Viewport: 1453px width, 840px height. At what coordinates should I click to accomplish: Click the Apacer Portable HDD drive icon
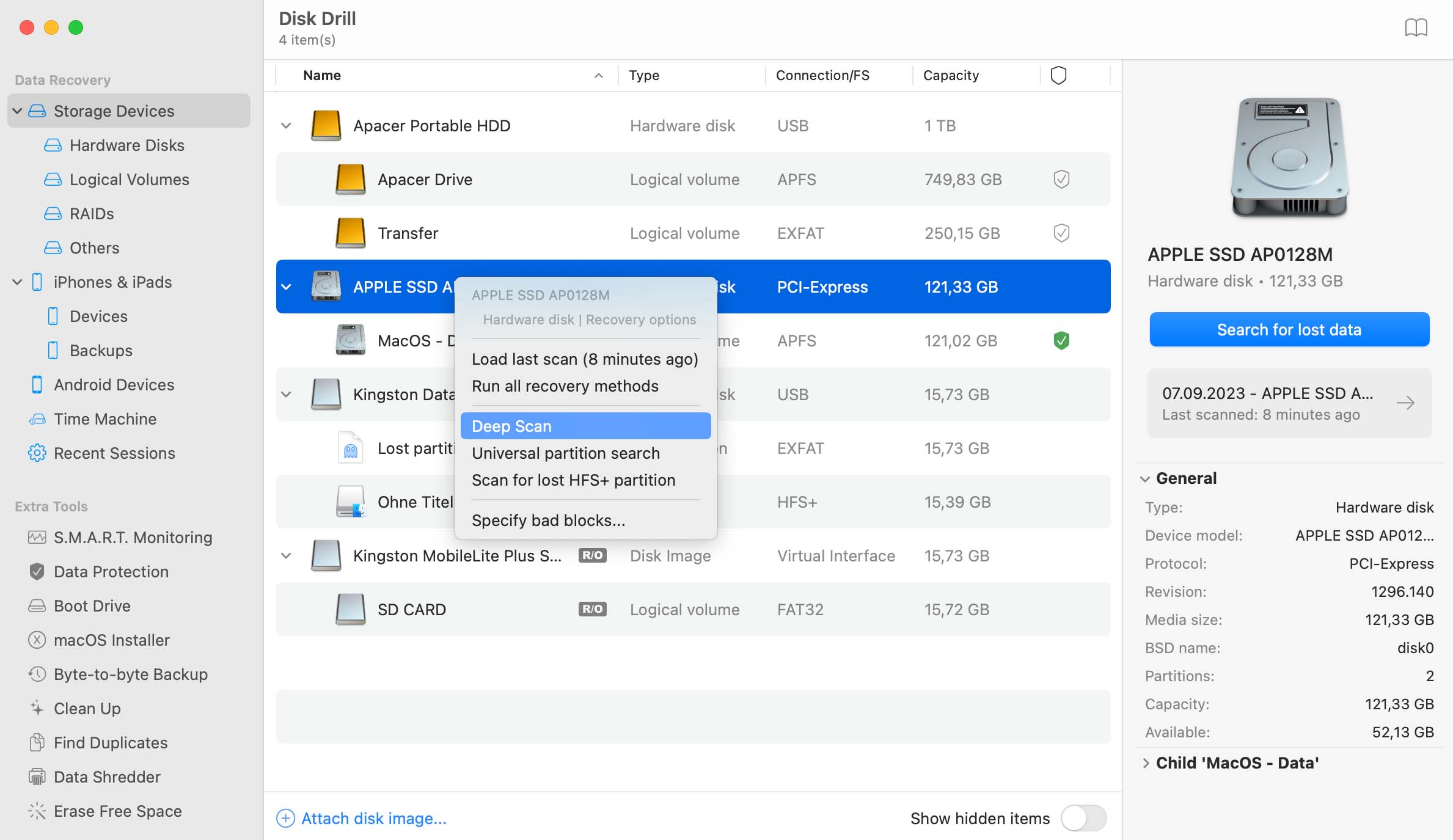[326, 125]
